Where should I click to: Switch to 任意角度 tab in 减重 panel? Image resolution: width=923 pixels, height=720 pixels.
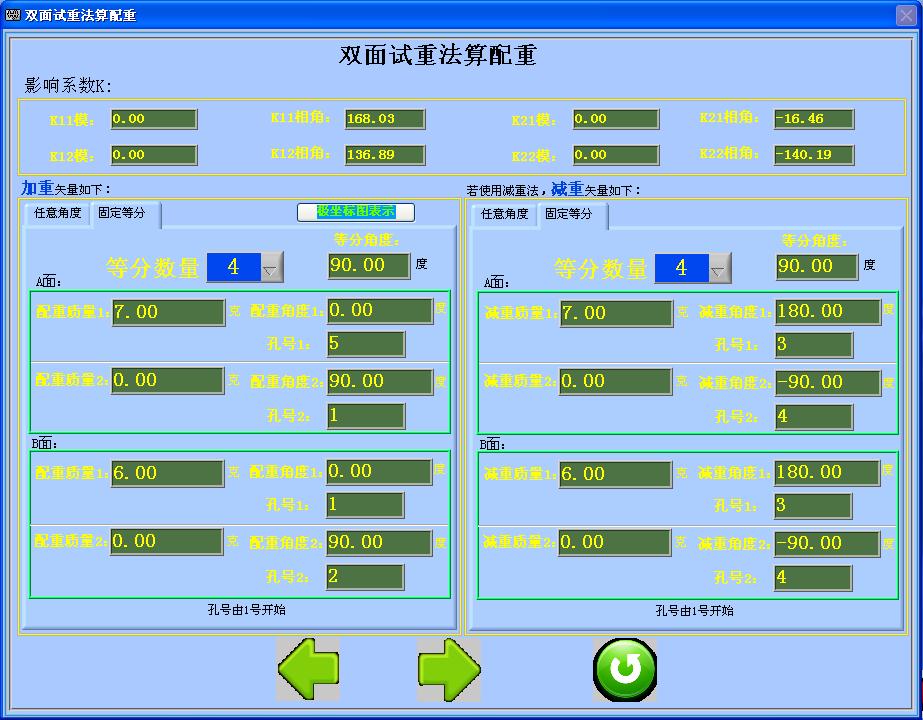point(505,214)
